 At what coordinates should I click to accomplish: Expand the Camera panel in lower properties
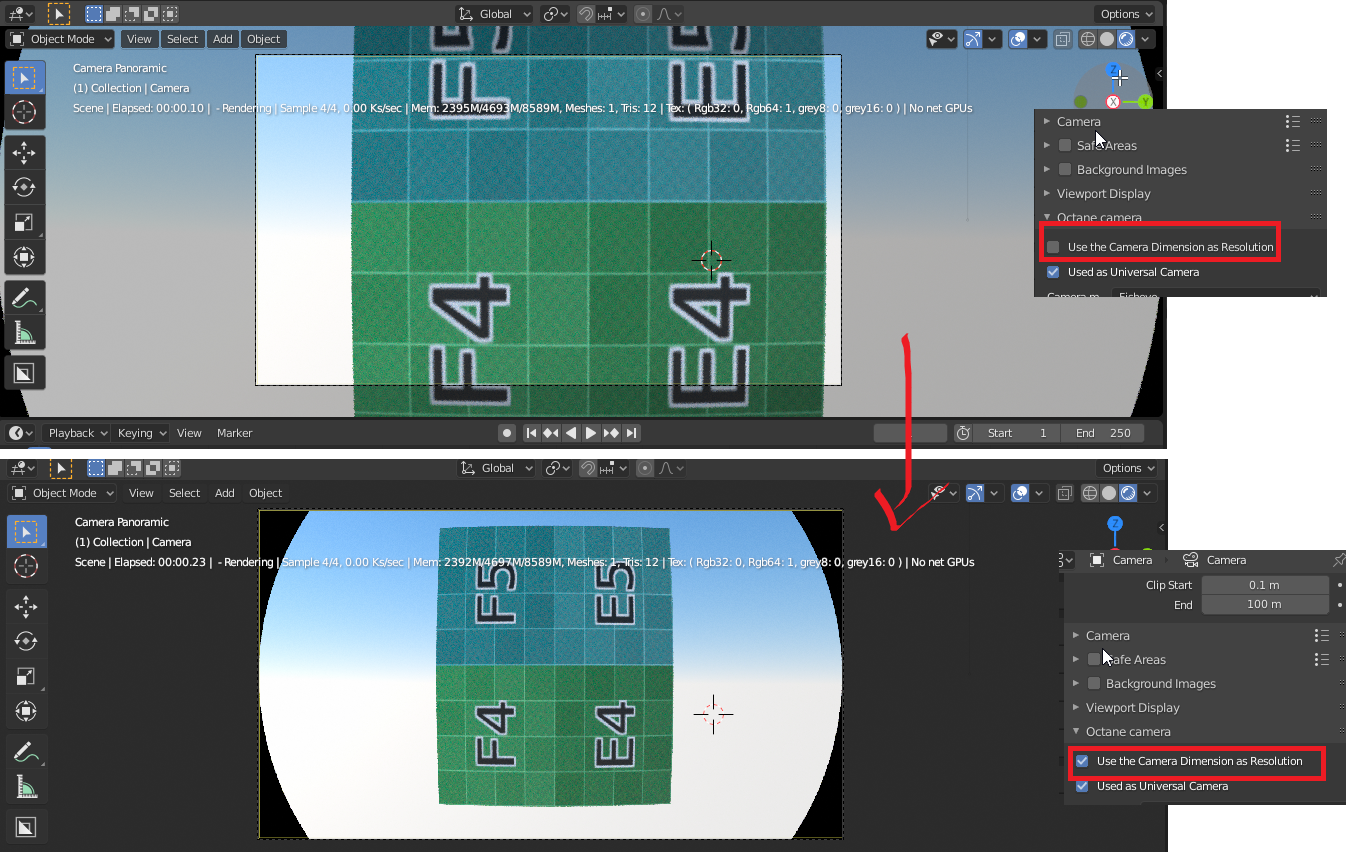[1107, 636]
